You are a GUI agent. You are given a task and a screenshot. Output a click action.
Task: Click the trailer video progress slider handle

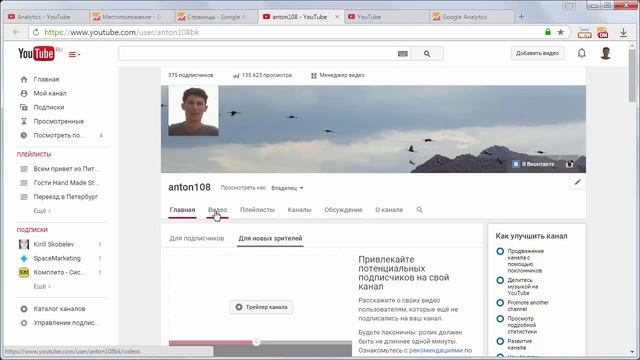256,342
